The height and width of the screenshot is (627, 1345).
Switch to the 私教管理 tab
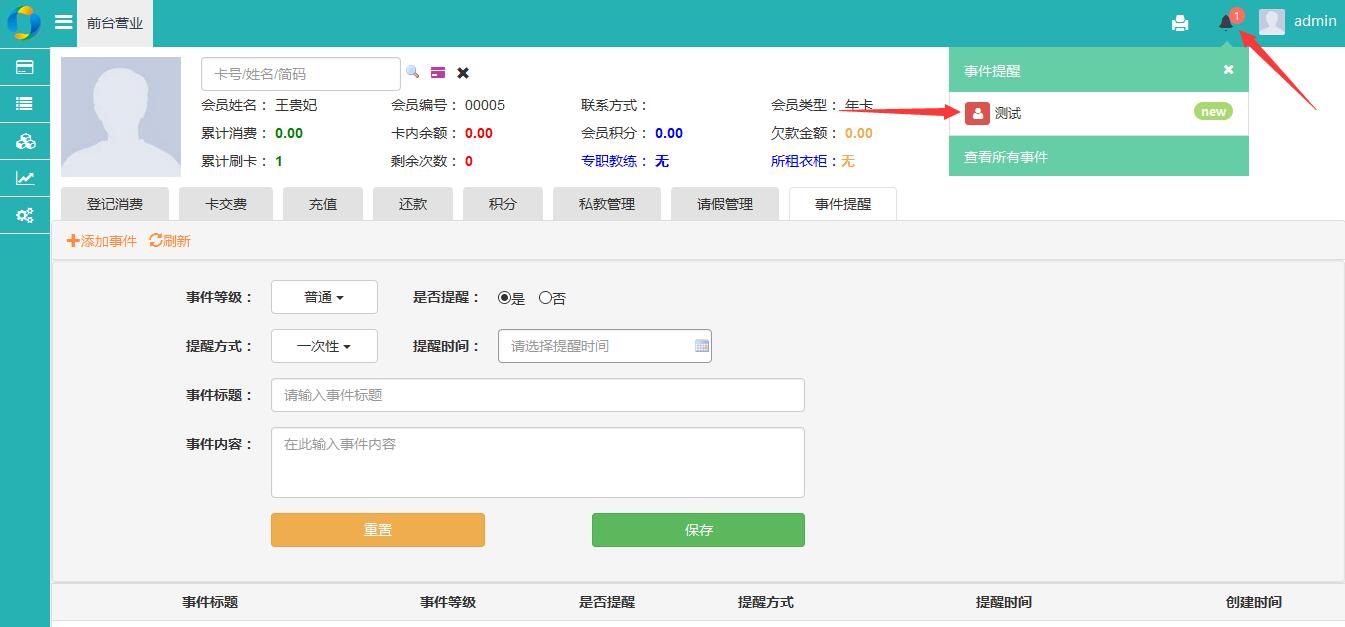click(x=607, y=204)
